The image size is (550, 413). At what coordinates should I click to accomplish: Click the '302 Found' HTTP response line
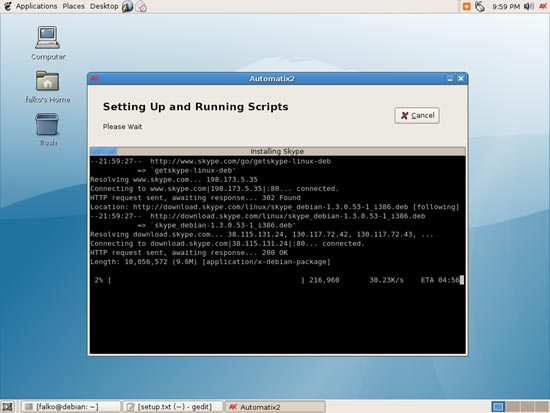coord(195,198)
